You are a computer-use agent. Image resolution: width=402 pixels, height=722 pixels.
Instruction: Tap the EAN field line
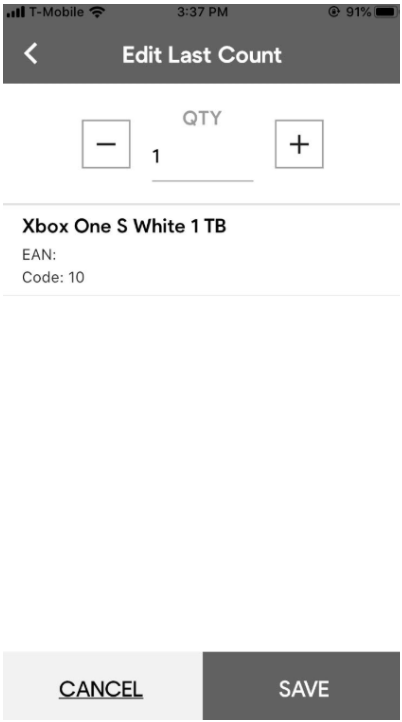click(x=39, y=255)
